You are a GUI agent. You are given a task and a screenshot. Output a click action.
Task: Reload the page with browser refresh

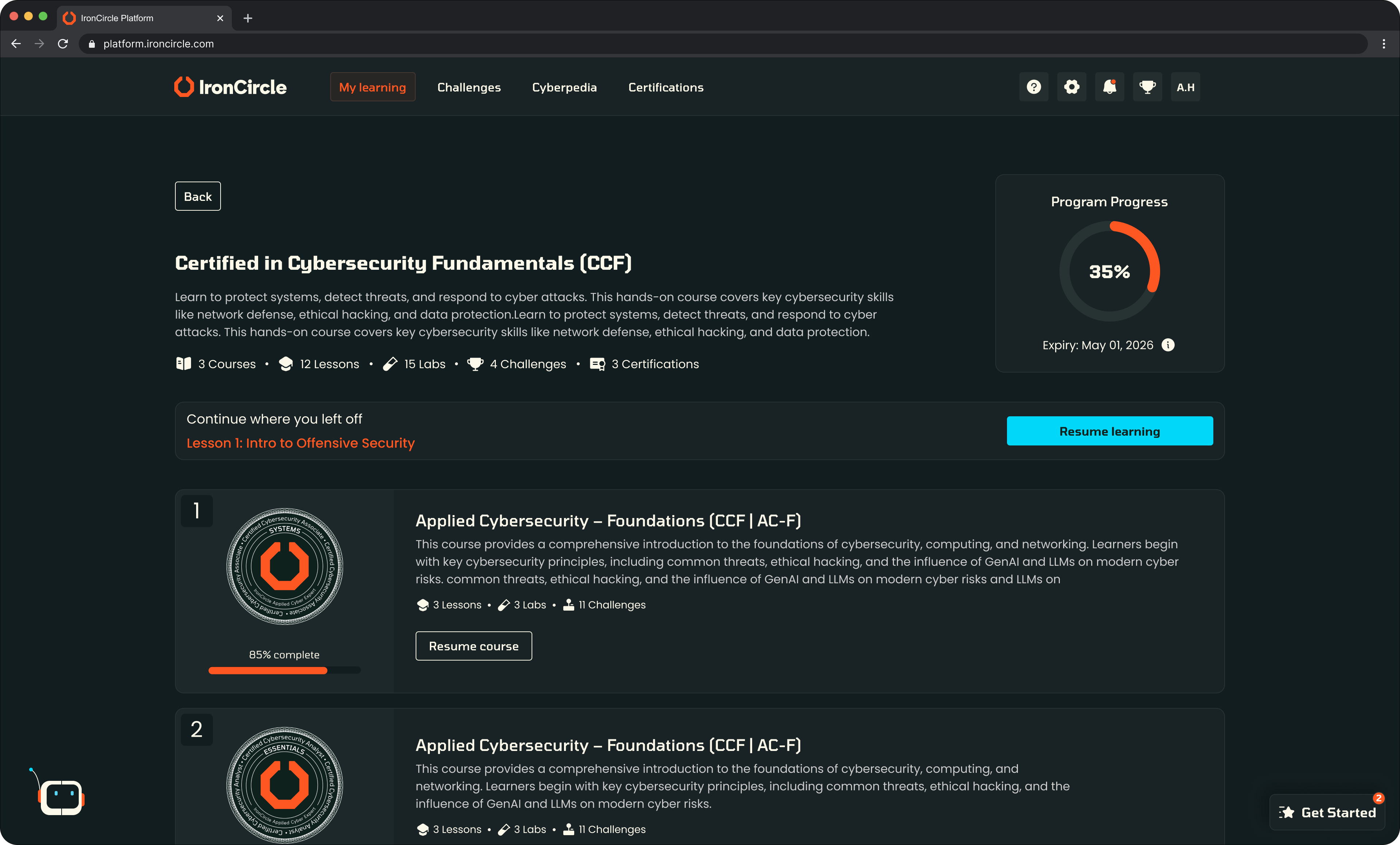[x=63, y=44]
